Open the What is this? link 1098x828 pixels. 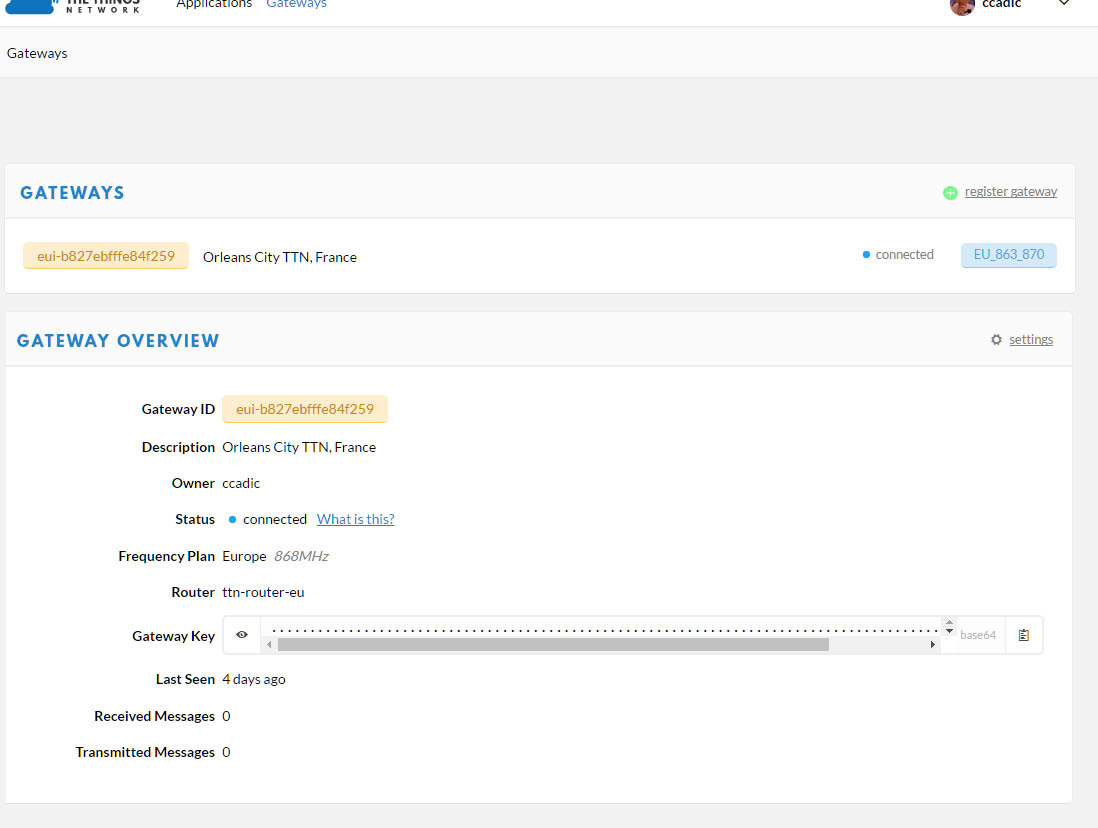click(356, 519)
